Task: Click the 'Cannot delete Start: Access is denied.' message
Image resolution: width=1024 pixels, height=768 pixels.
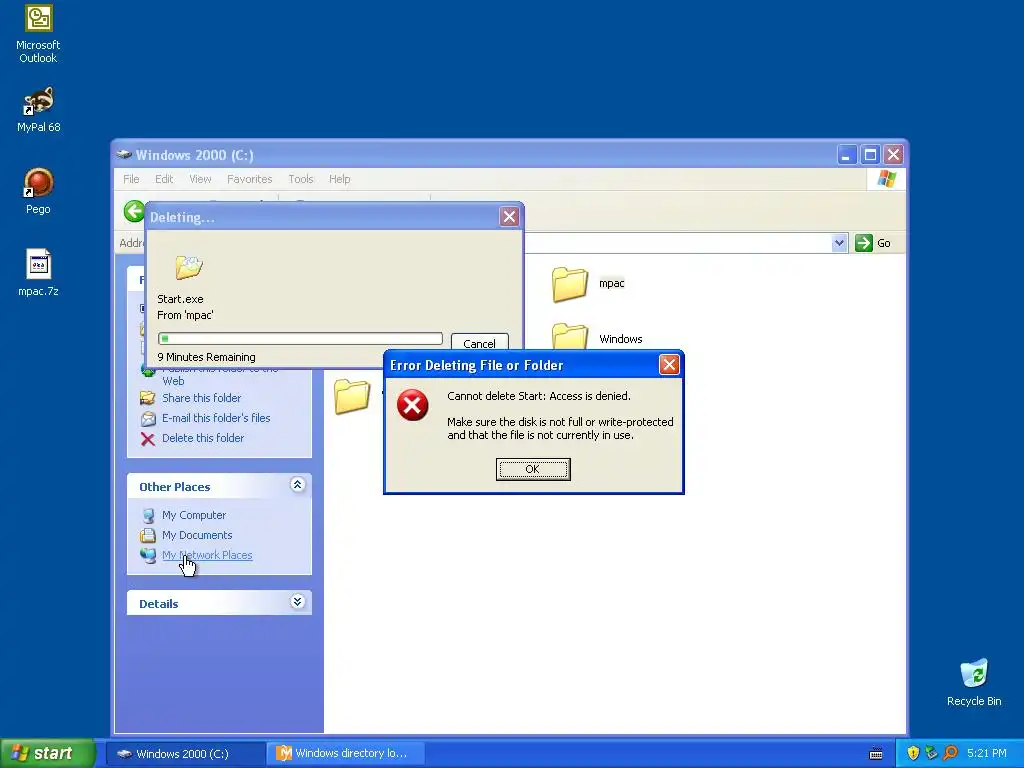Action: [x=539, y=396]
